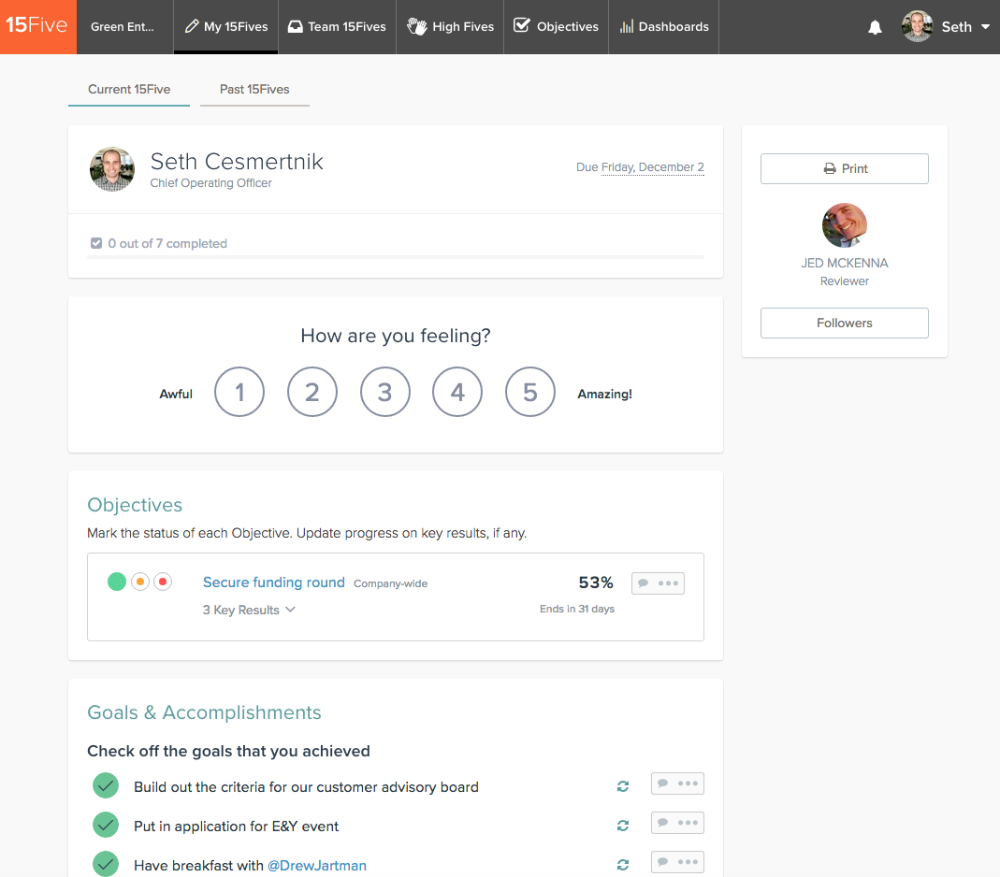Open Seth user menu dropdown arrow
Viewport: 1000px width, 877px height.
coord(985,27)
